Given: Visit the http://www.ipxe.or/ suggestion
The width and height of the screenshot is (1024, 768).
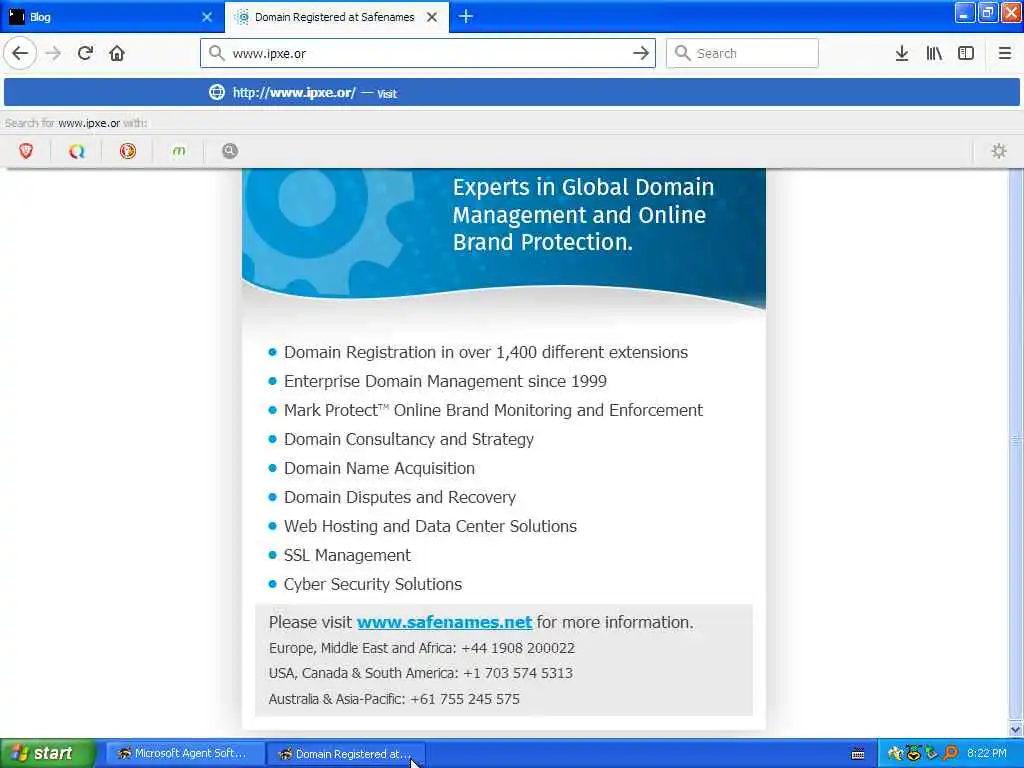Looking at the screenshot, I should (x=512, y=93).
